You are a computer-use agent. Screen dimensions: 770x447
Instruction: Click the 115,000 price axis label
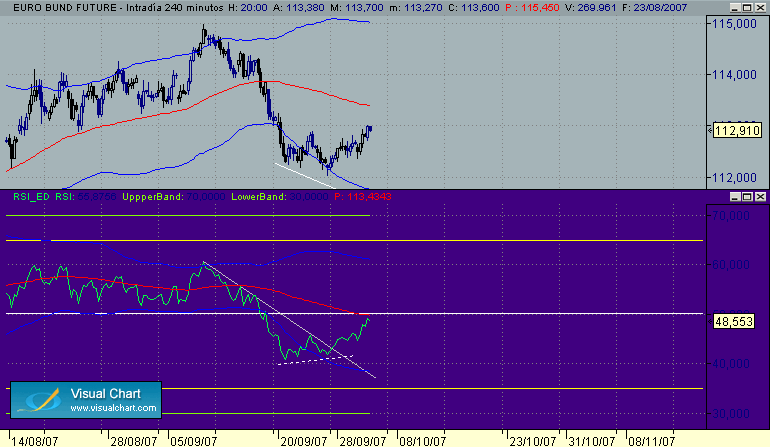[734, 24]
